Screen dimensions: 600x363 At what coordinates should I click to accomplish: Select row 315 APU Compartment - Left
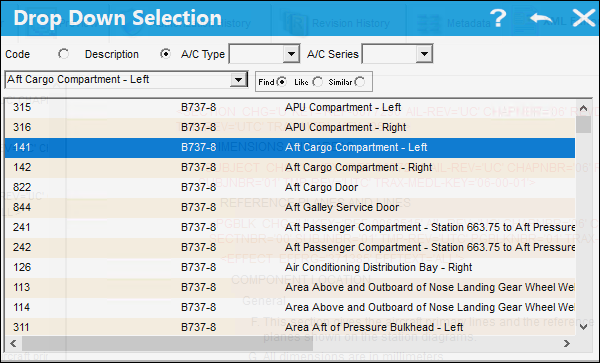pos(290,107)
